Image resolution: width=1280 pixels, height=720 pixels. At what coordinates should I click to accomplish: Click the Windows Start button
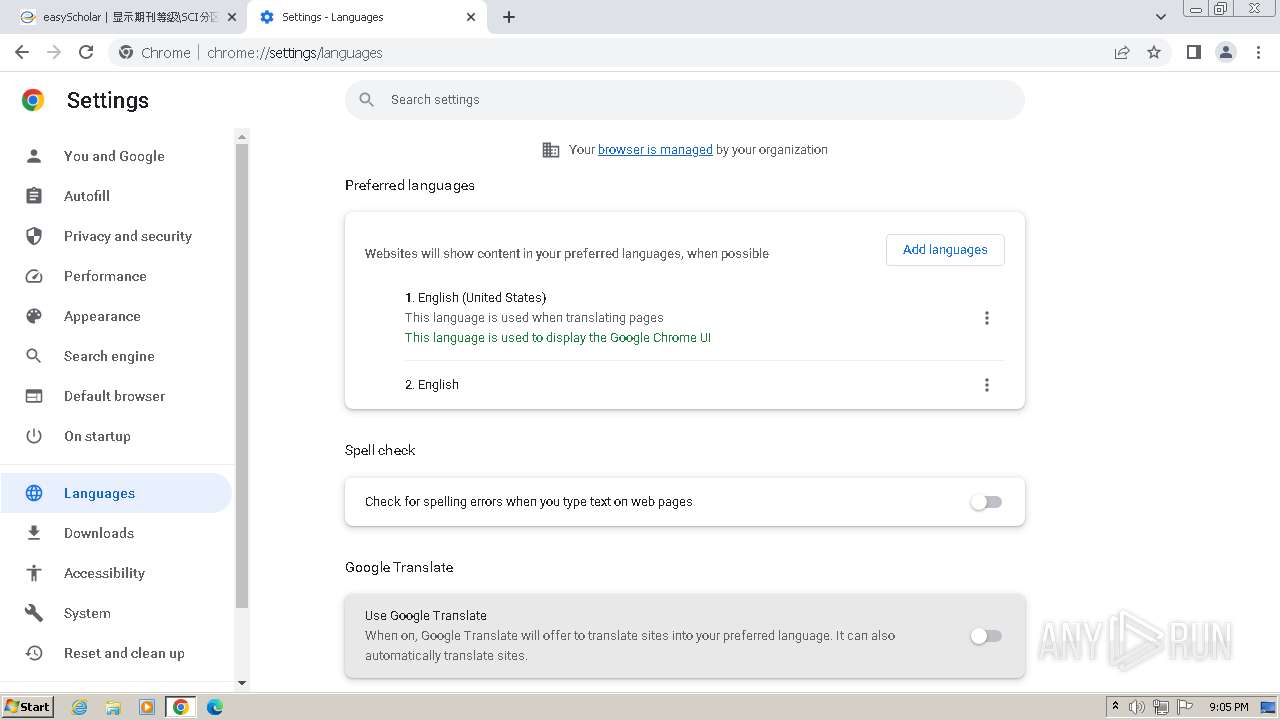(x=28, y=707)
